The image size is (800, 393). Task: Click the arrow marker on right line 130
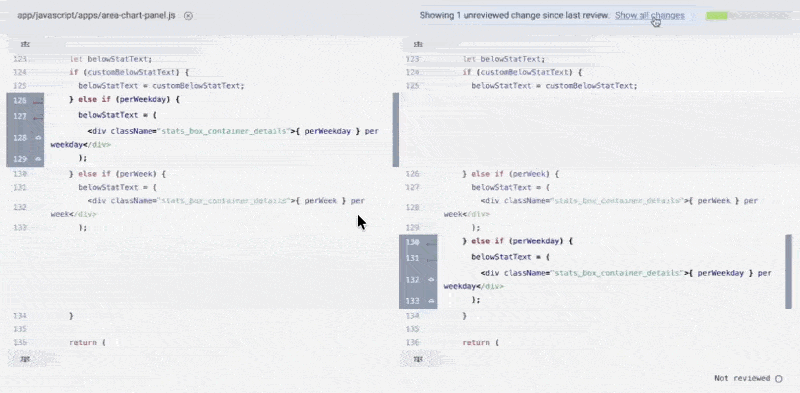(x=431, y=243)
